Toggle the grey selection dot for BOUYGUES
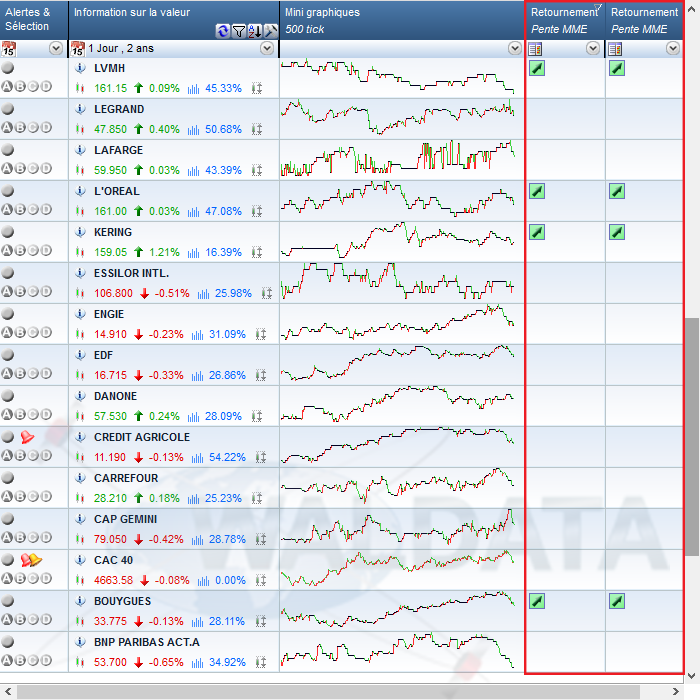Image resolution: width=700 pixels, height=700 pixels. click(x=8, y=600)
